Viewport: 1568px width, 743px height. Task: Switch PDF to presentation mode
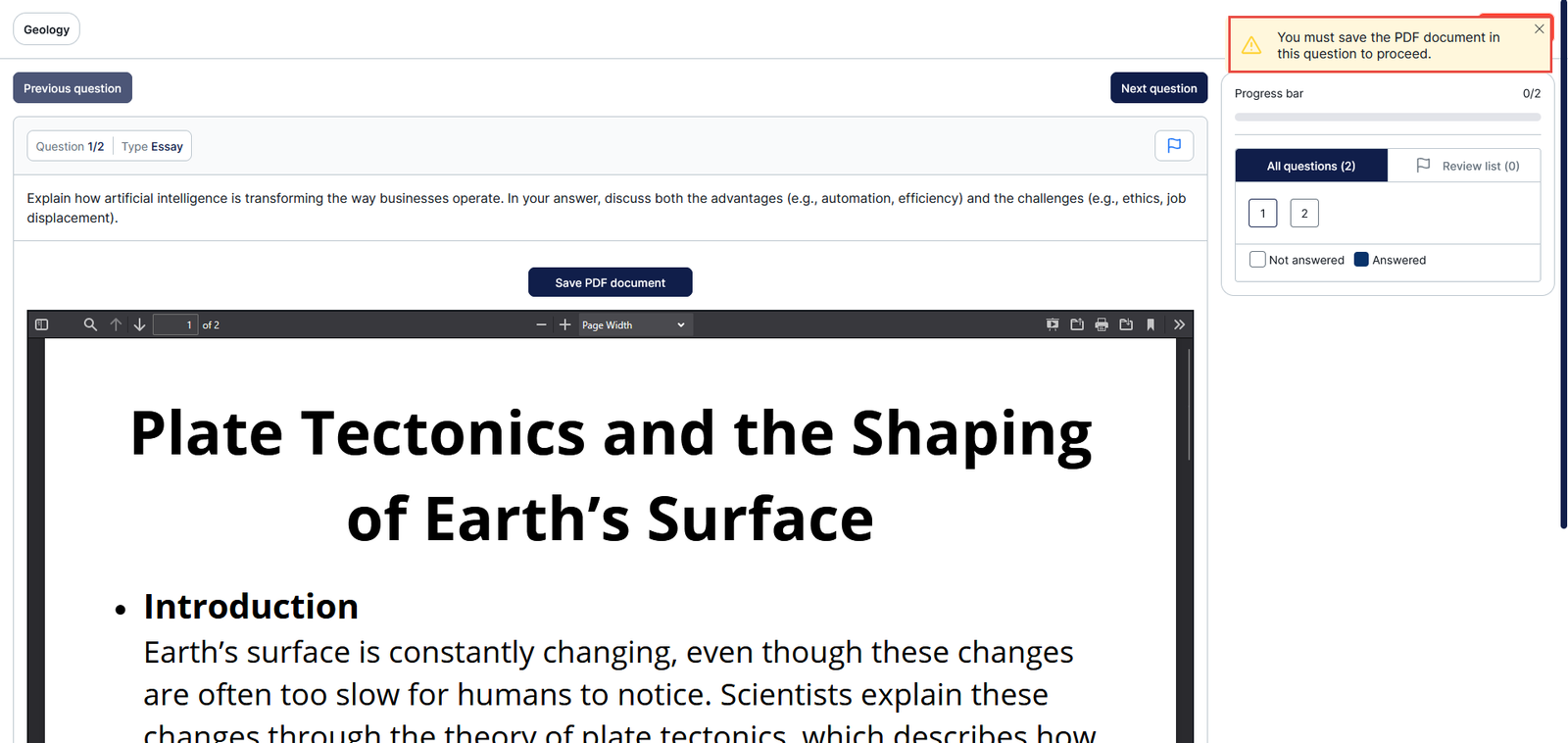coord(1053,324)
